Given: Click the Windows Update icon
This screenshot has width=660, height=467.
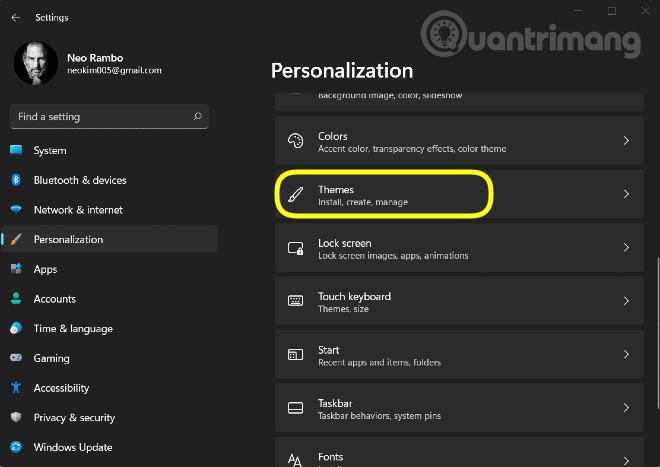Looking at the screenshot, I should [x=16, y=447].
